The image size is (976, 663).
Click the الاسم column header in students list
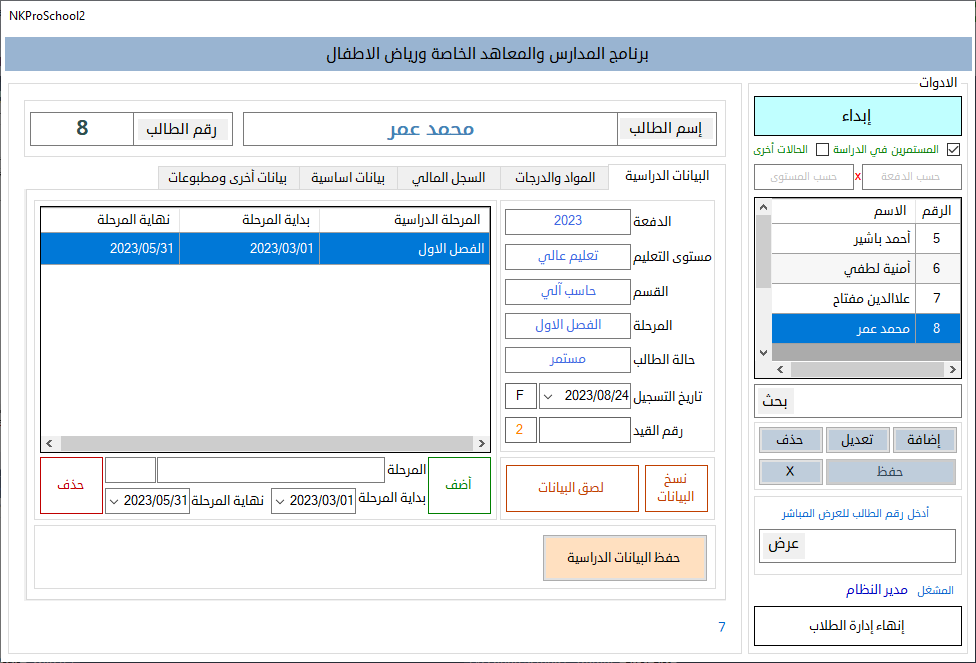(844, 211)
